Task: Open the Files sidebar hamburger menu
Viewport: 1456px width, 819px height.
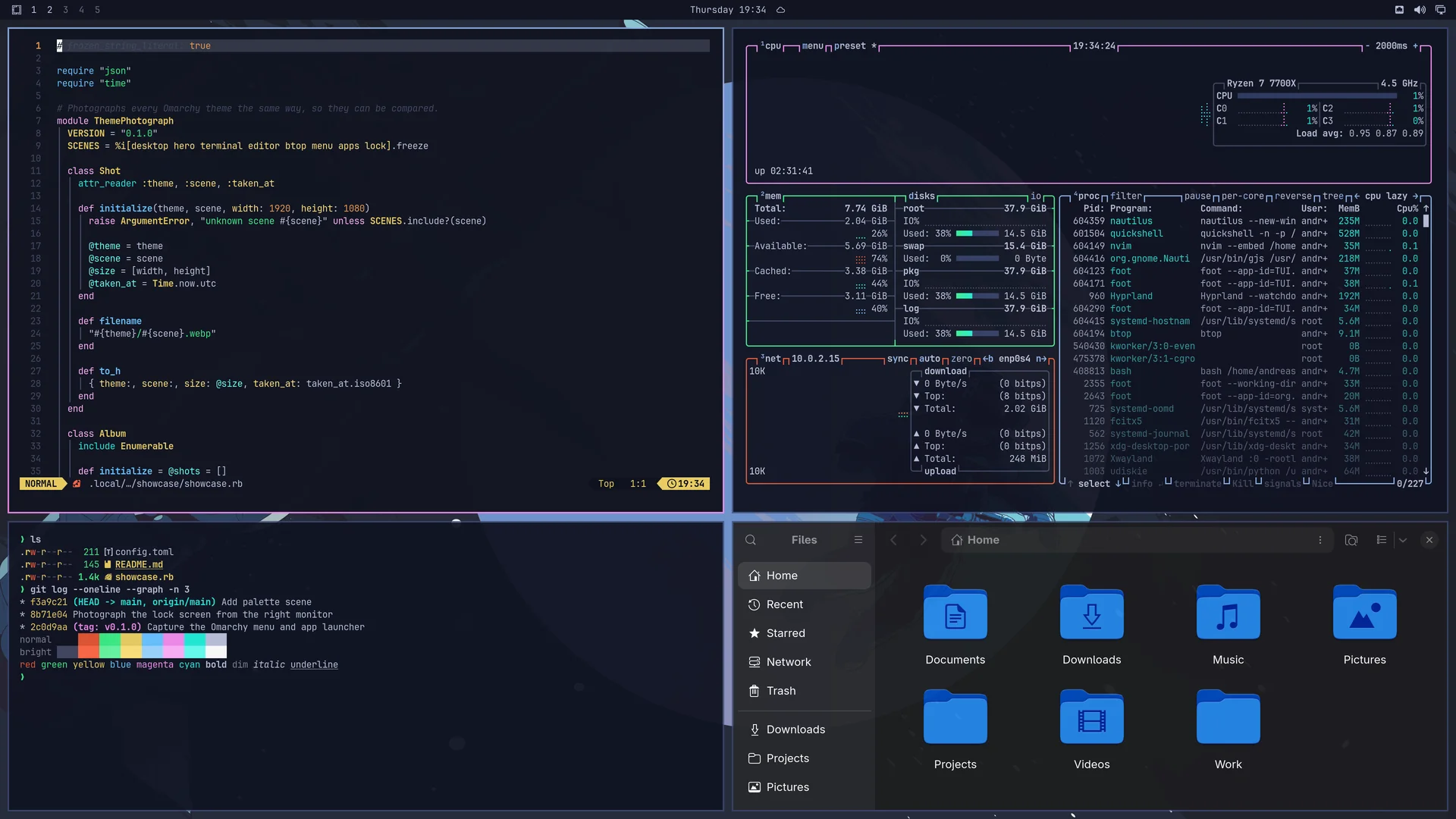Action: [858, 540]
